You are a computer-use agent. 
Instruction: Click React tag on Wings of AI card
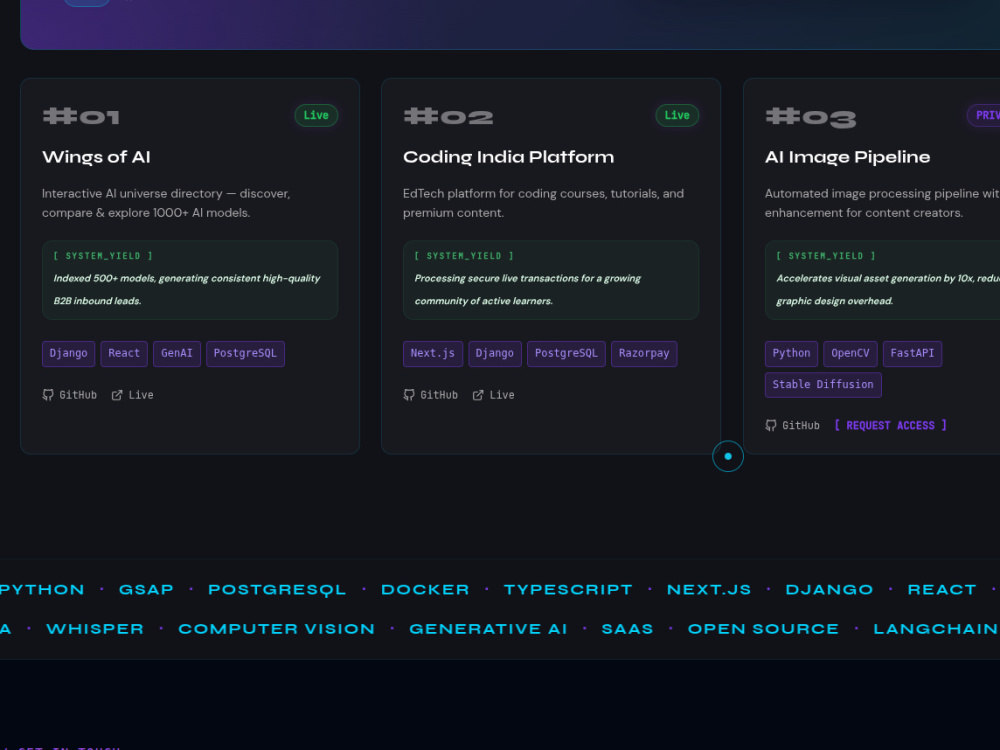(x=124, y=353)
